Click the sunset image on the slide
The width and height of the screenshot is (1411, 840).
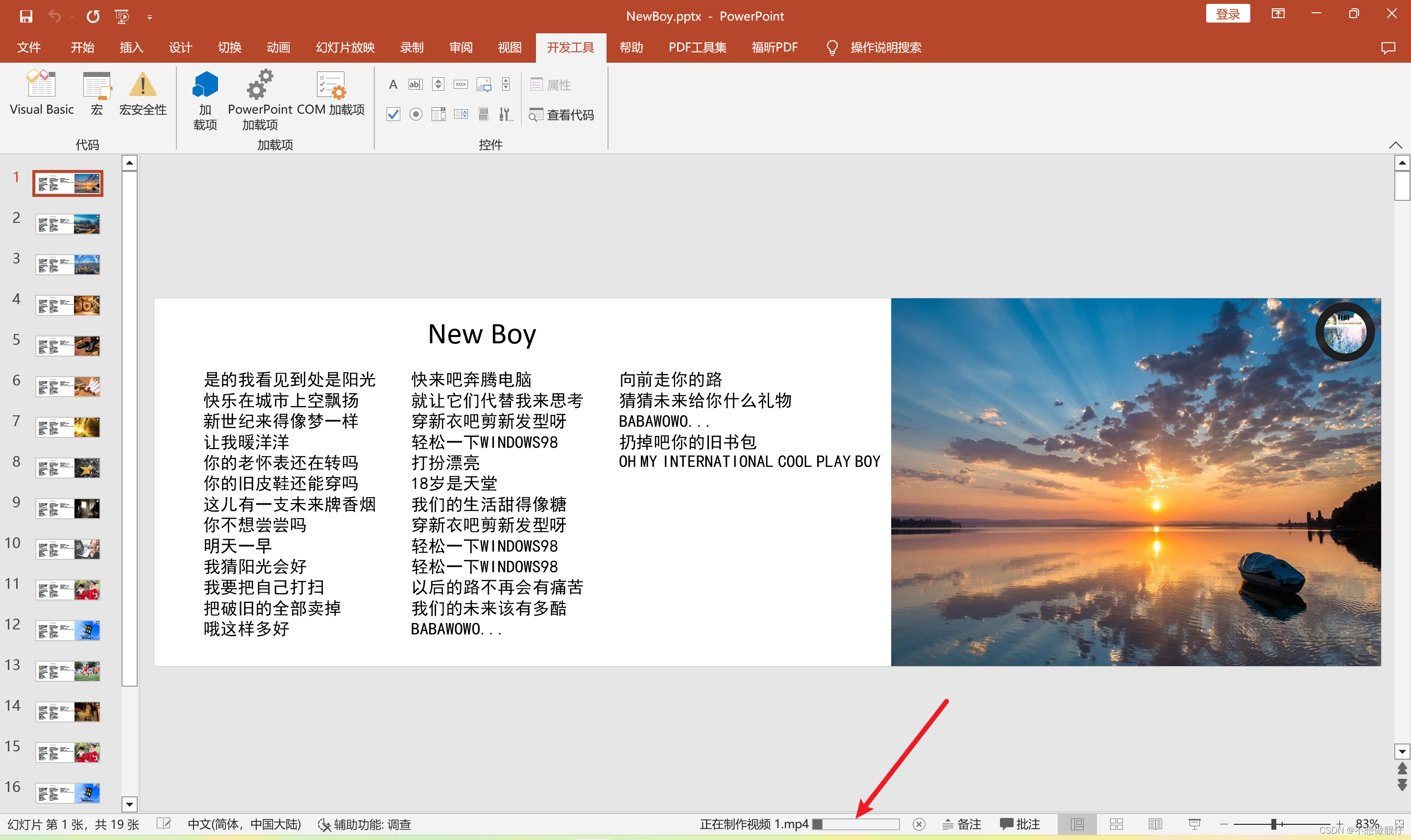tap(1135, 481)
